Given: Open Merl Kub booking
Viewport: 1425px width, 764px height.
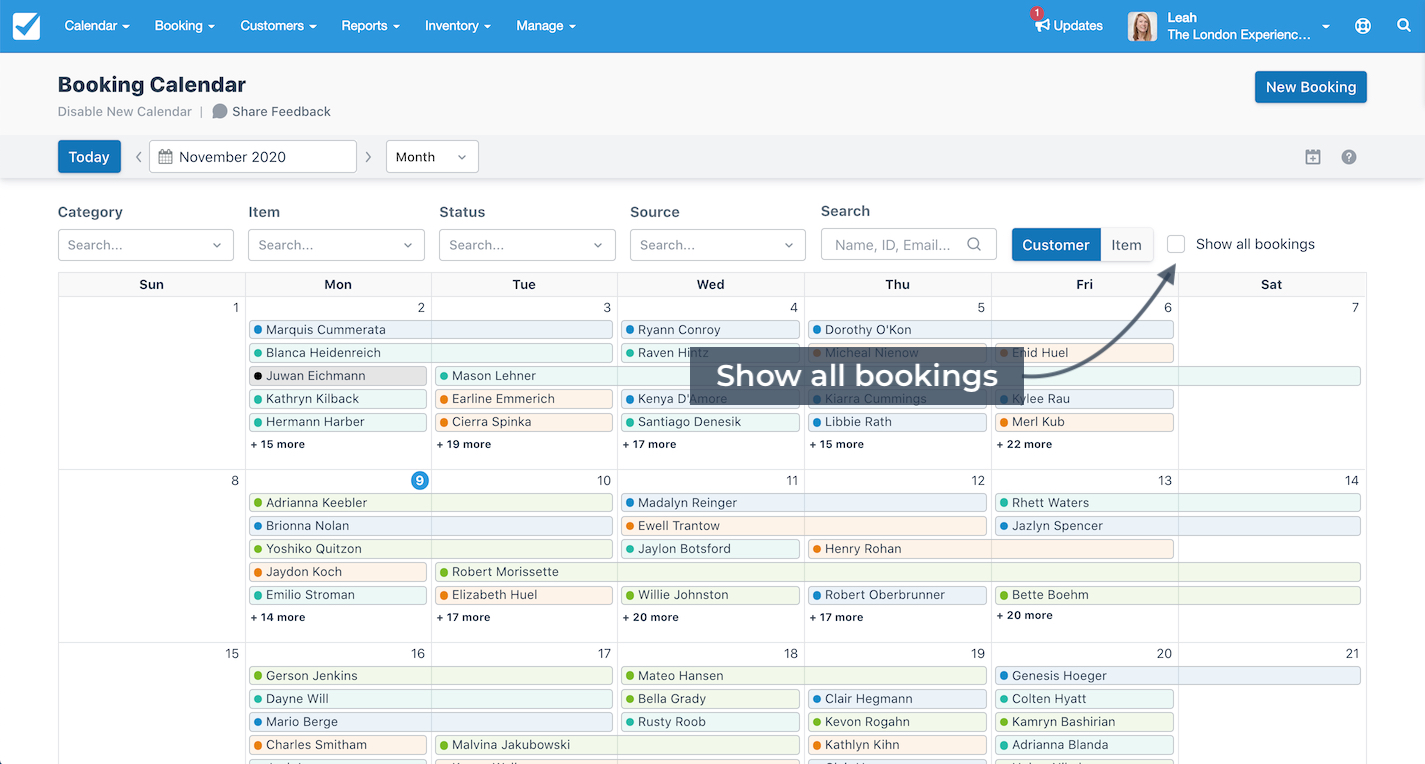Looking at the screenshot, I should click(x=1084, y=422).
